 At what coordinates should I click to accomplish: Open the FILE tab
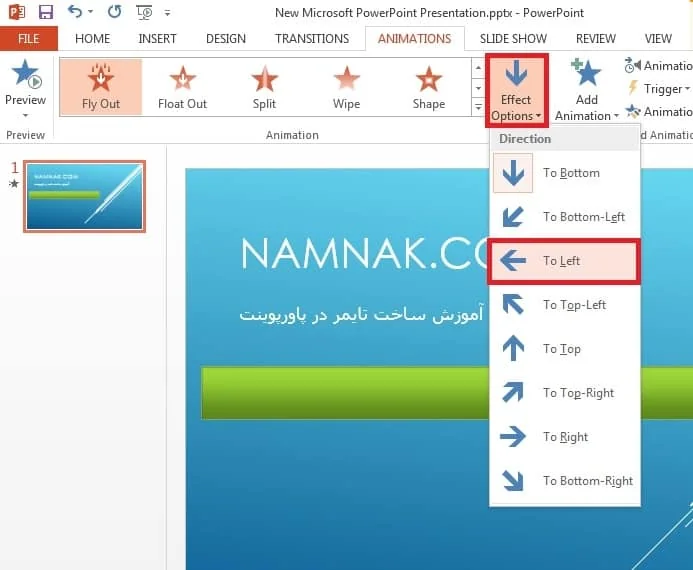click(29, 39)
